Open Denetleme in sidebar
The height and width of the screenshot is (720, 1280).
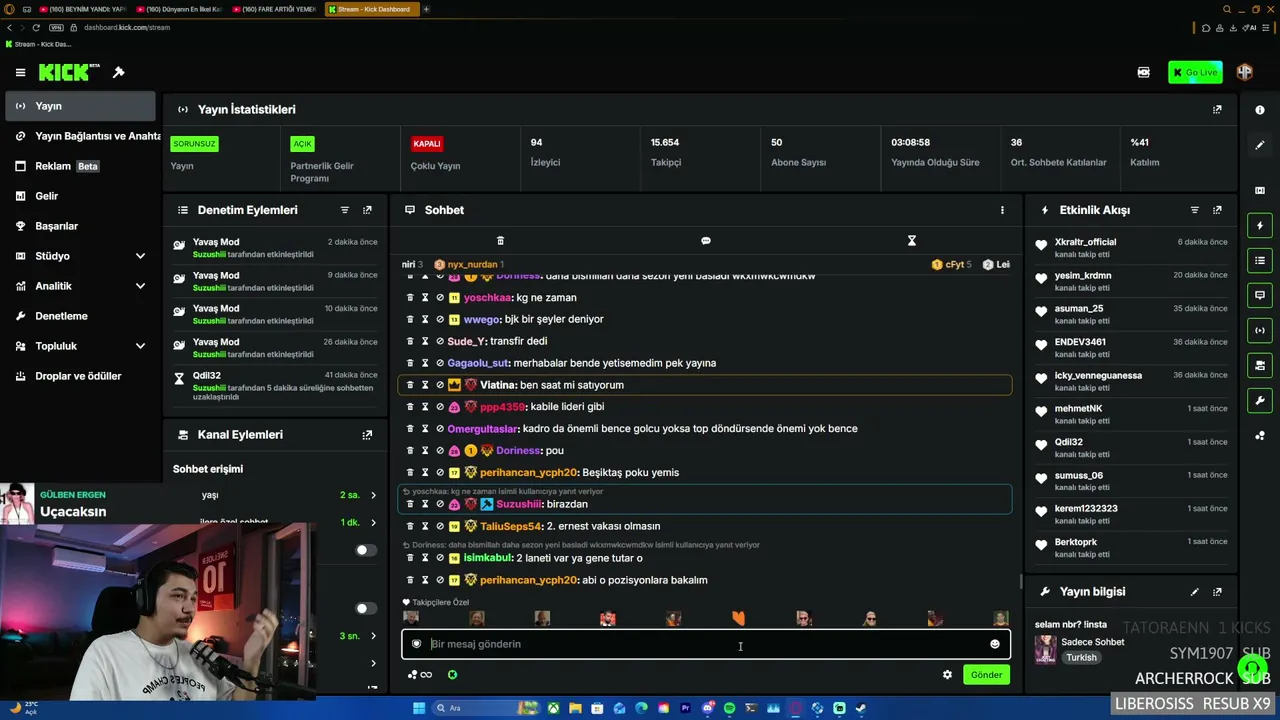[x=80, y=316]
